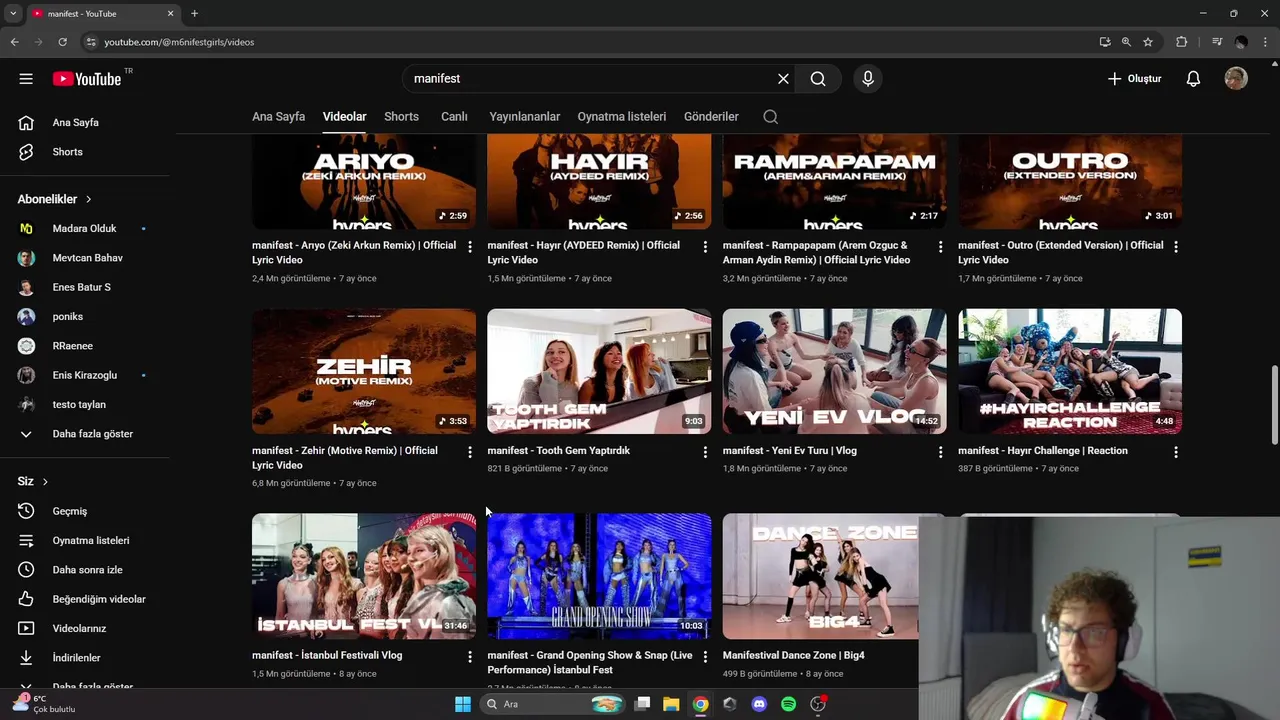This screenshot has height=720, width=1280.
Task: Open Chrome three-dot menu
Action: click(x=1265, y=42)
